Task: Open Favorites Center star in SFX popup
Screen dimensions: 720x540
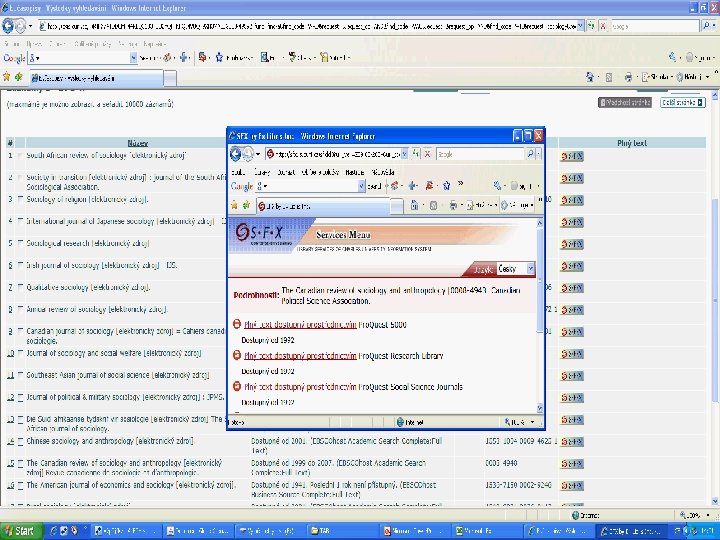Action: 234,206
